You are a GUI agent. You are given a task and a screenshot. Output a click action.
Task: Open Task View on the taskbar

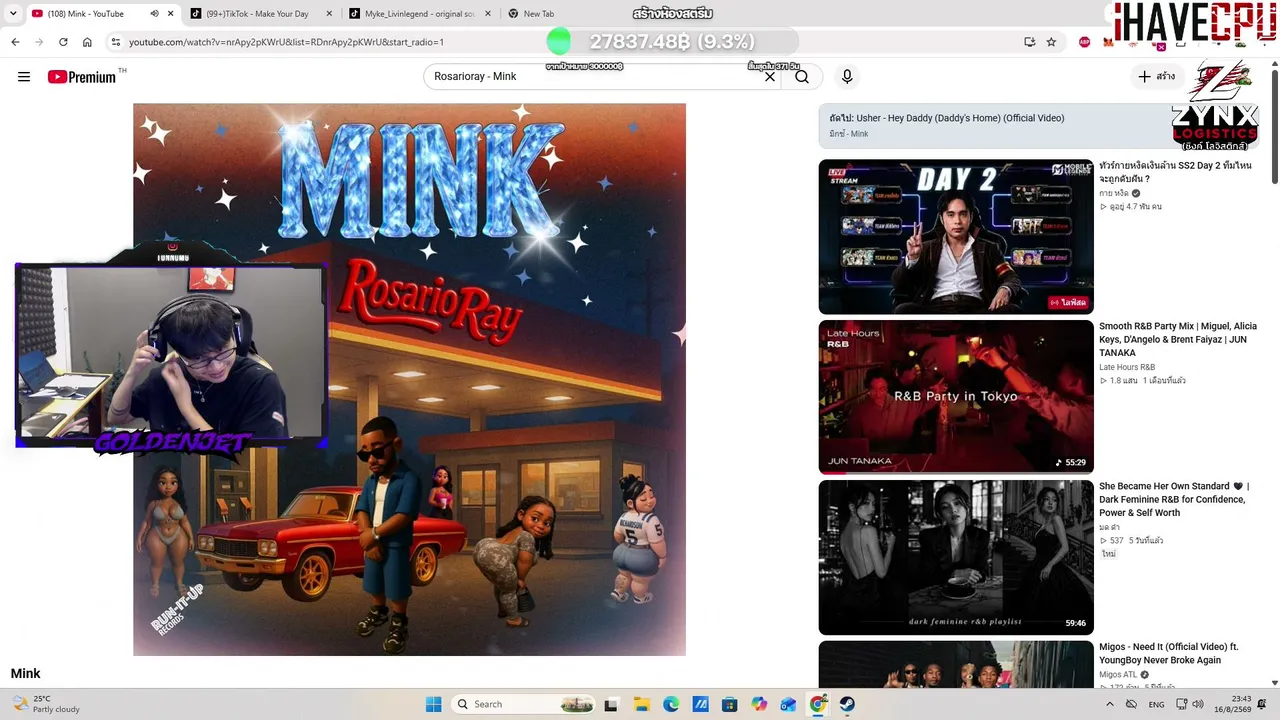(x=611, y=704)
